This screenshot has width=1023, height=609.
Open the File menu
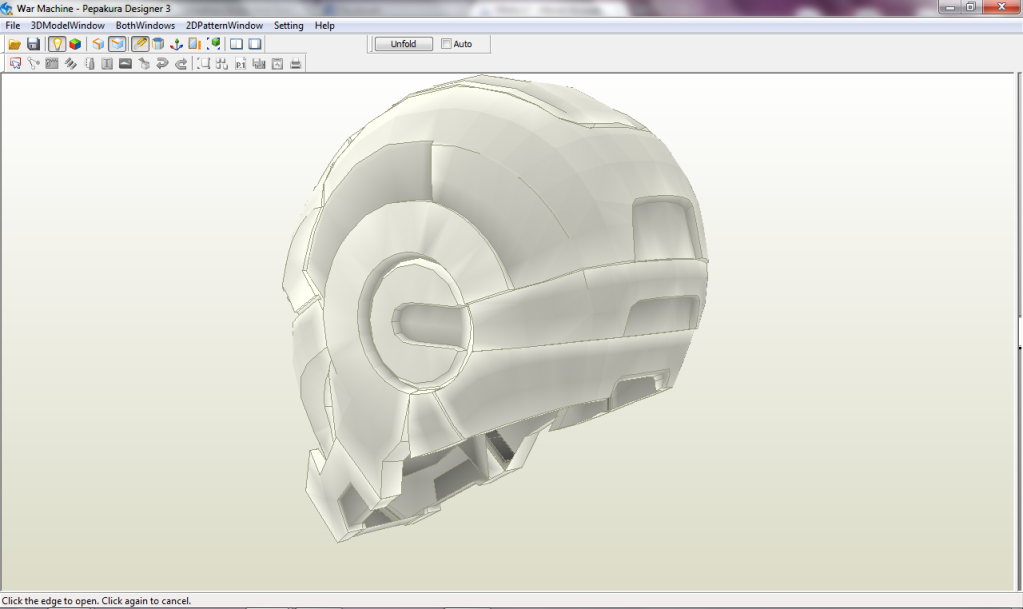tap(12, 25)
